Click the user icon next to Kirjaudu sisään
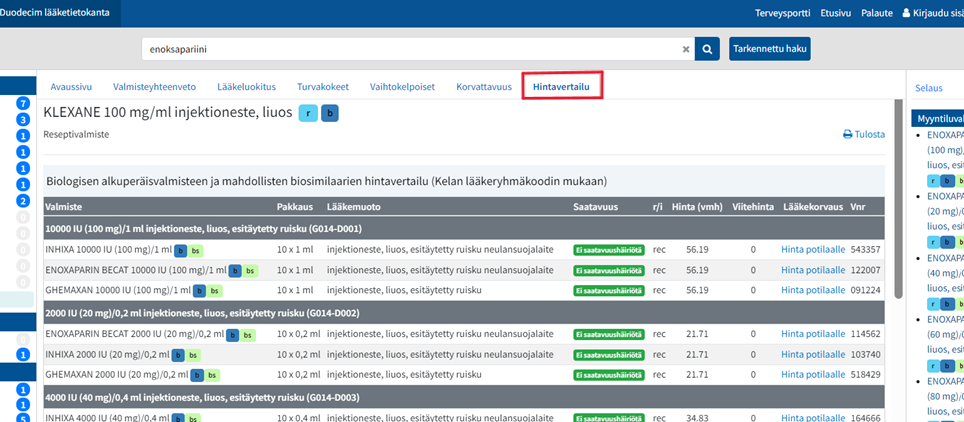Image resolution: width=964 pixels, height=422 pixels. pyautogui.click(x=906, y=13)
